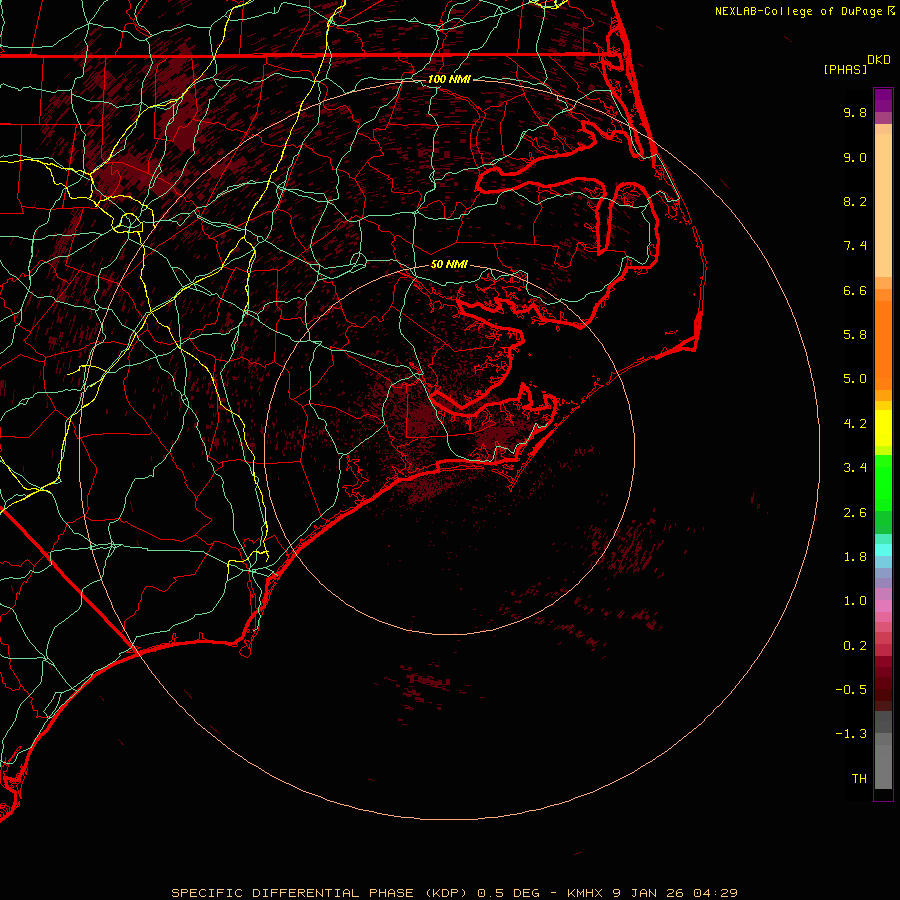Click the 50 NMI range ring label
Viewport: 900px width, 900px height.
449,264
